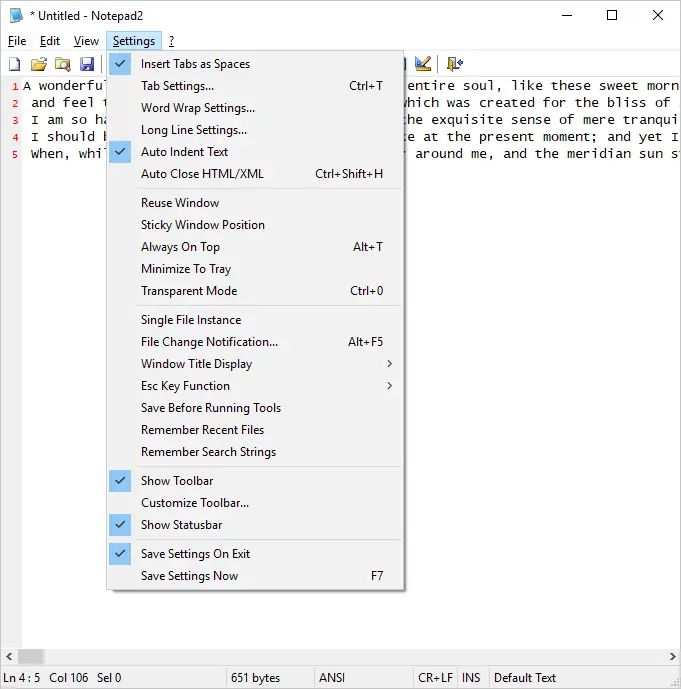This screenshot has width=681, height=689.
Task: Open Tab Settings dialog
Action: (x=255, y=86)
